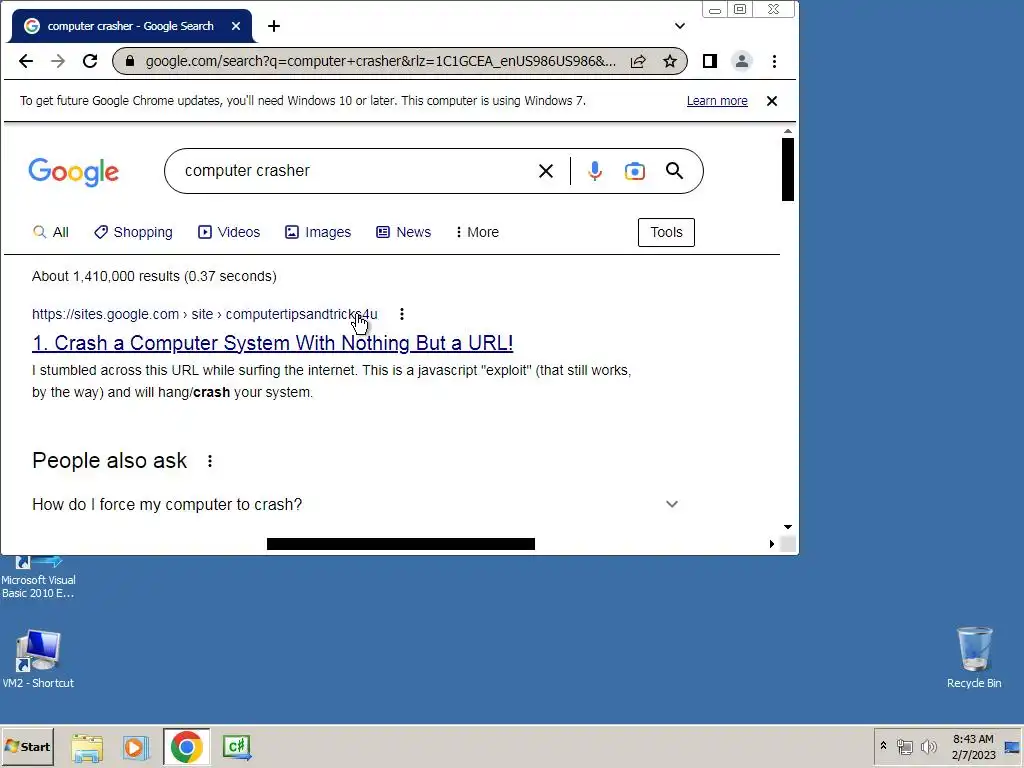Dismiss the Chrome update notification bar
Image resolution: width=1024 pixels, height=768 pixels.
[x=772, y=101]
